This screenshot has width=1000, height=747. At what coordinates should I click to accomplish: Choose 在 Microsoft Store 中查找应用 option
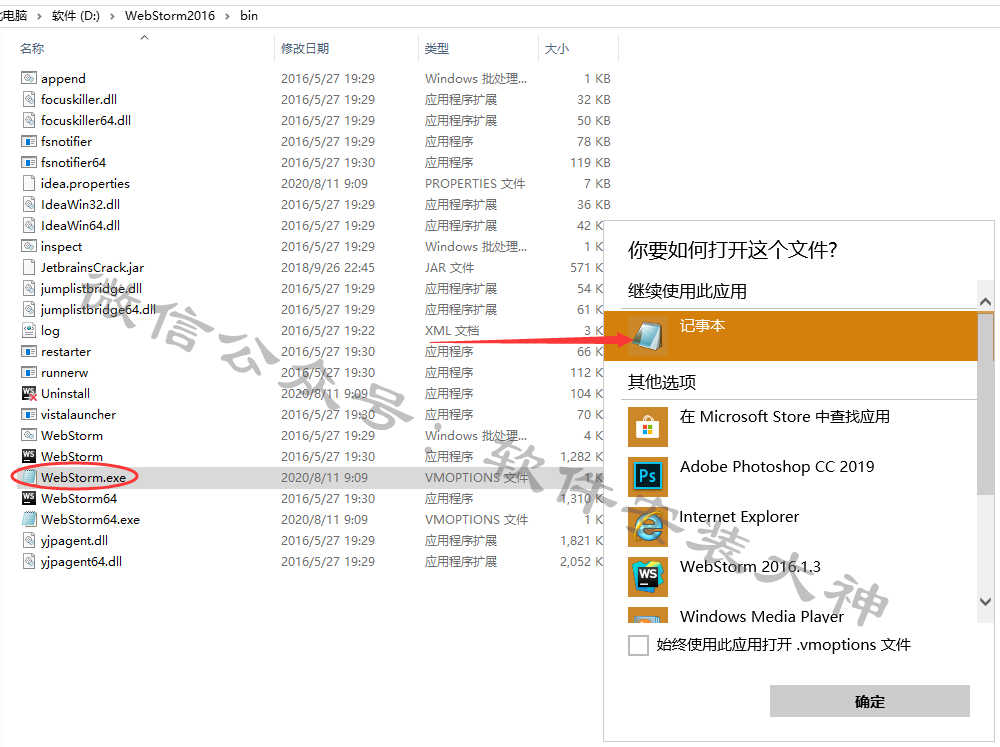tap(784, 417)
